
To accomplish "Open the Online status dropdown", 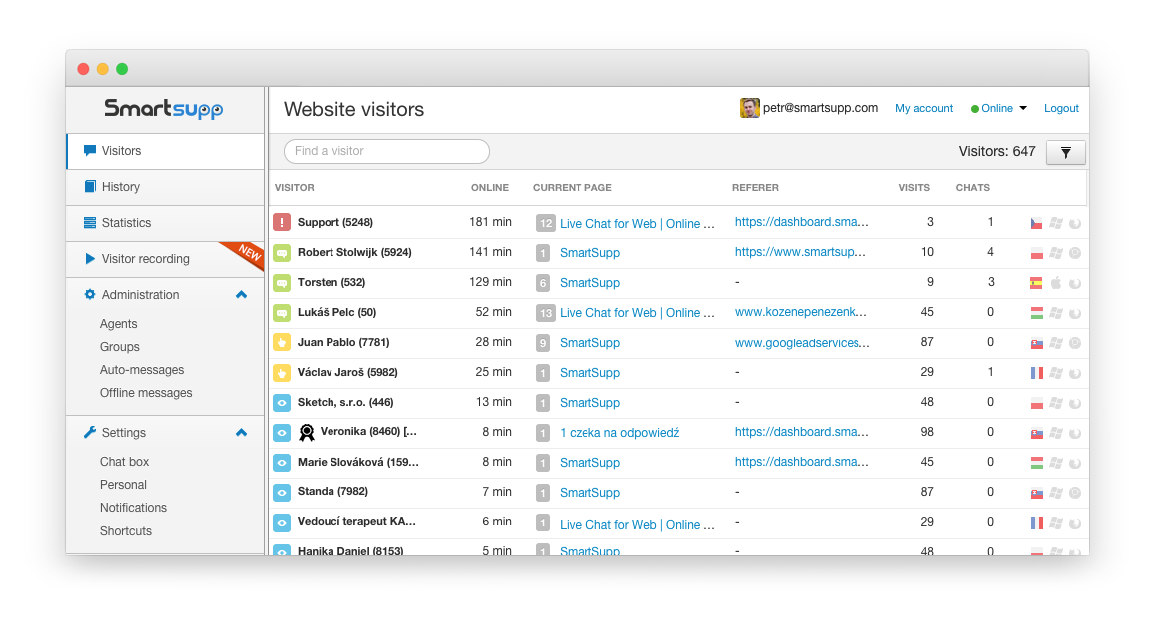I will click(x=998, y=108).
